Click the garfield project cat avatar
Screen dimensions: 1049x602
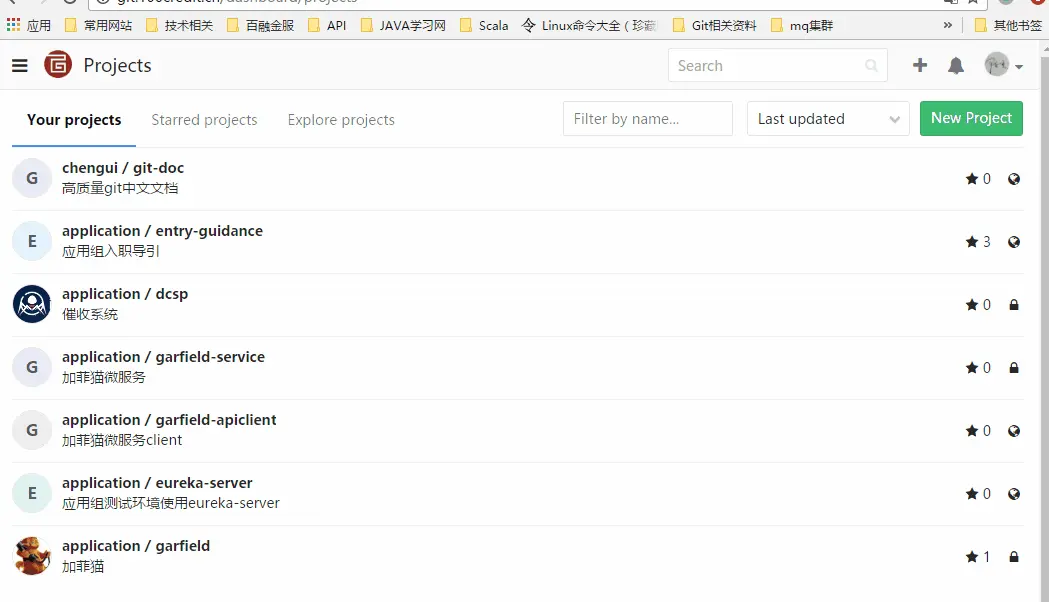point(31,556)
